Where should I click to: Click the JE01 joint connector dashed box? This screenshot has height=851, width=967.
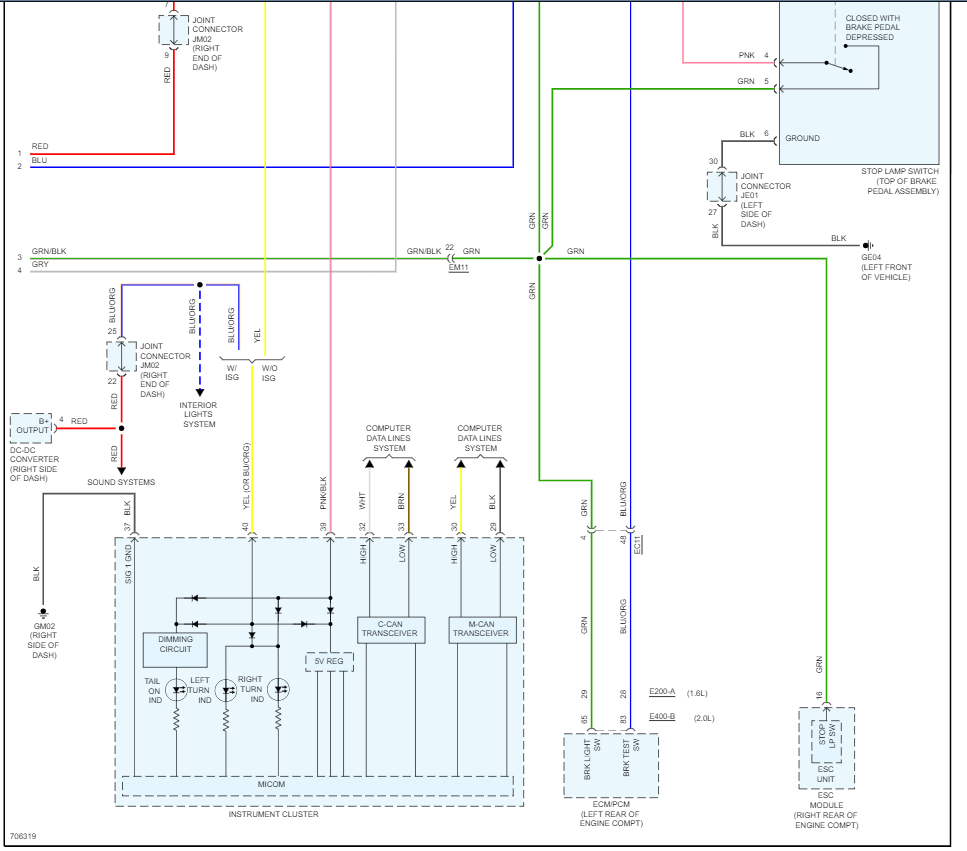pos(722,186)
